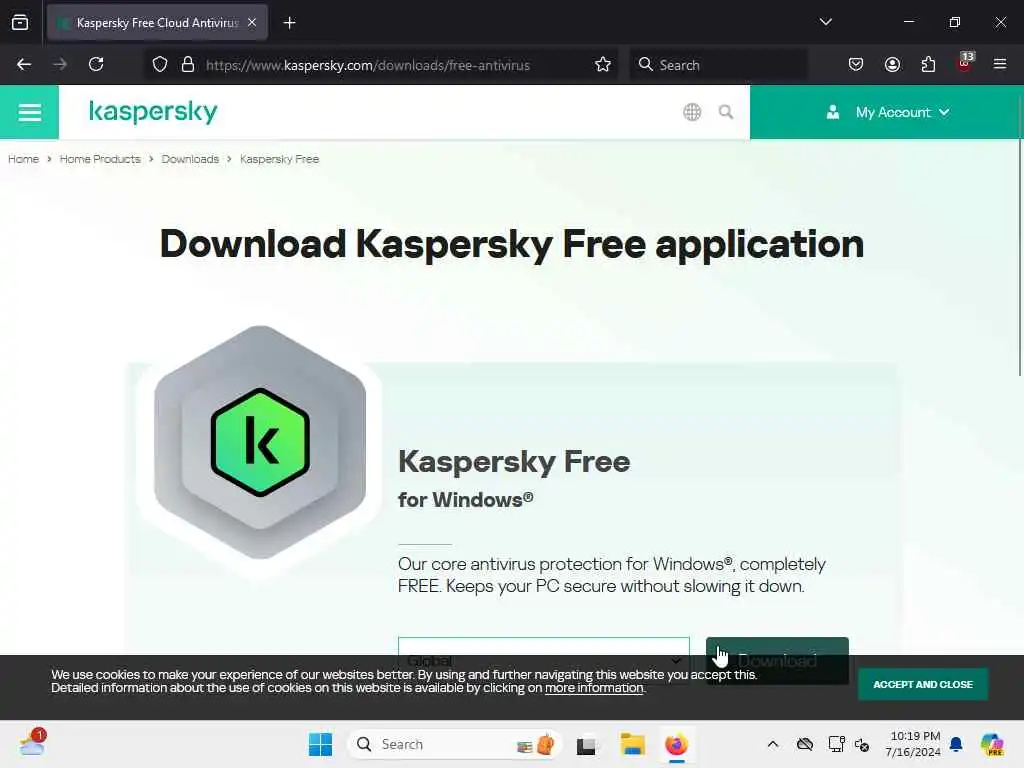Click the browser forward arrow
Screen dimensions: 1024x768
tap(60, 64)
